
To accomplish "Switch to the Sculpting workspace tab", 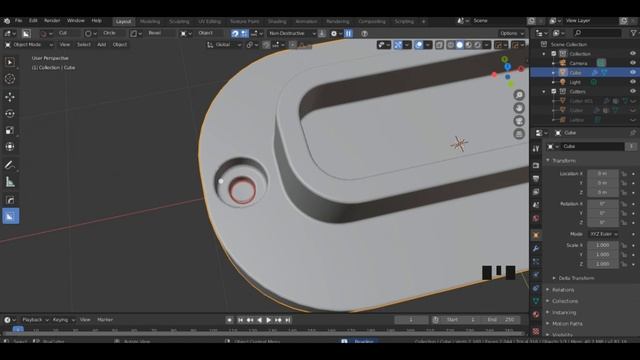I will pos(179,21).
